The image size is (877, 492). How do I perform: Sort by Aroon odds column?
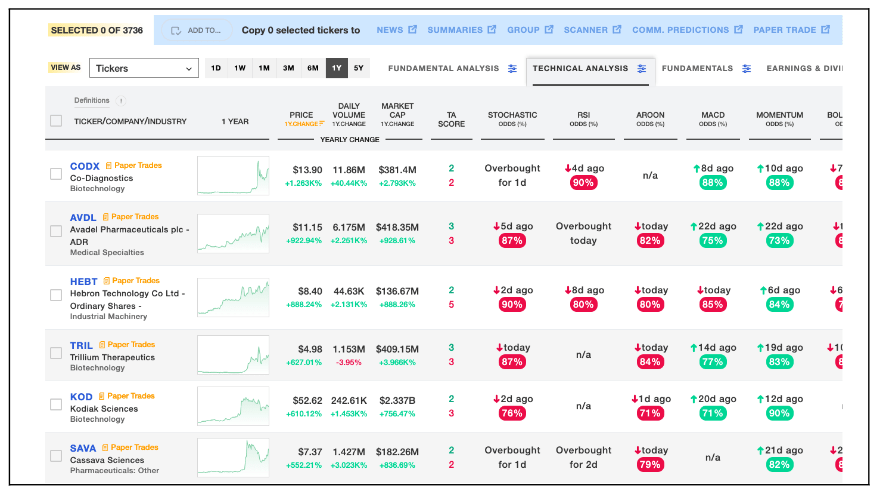click(x=650, y=119)
